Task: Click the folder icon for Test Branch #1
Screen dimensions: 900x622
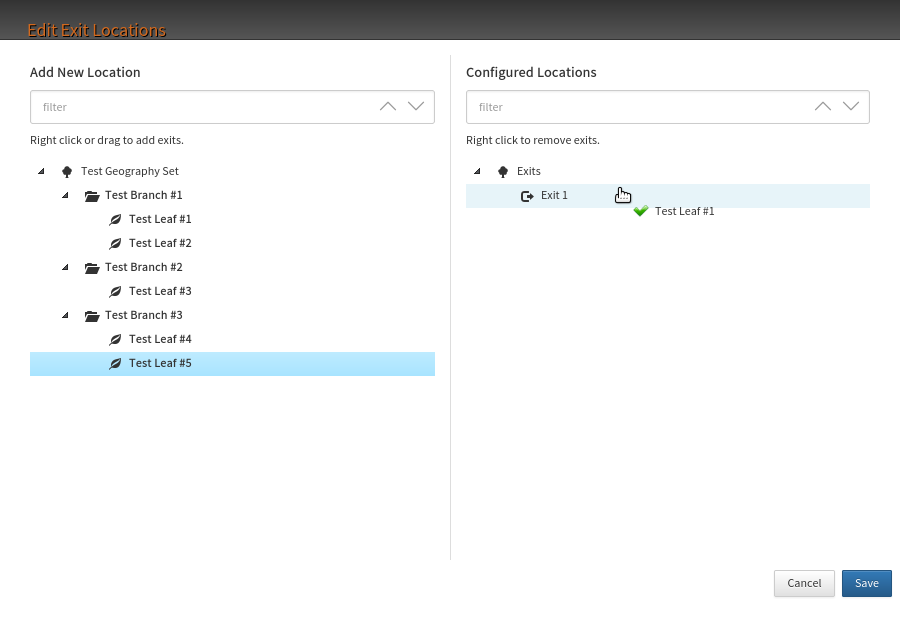Action: click(x=92, y=195)
